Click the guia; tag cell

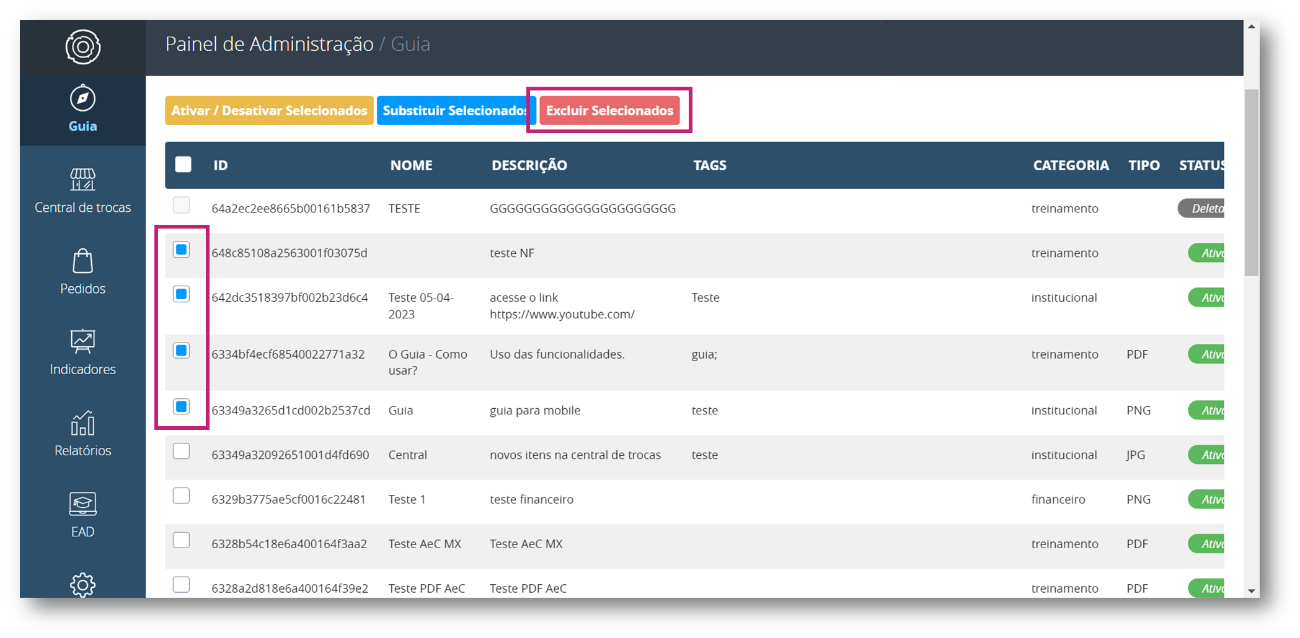point(704,354)
